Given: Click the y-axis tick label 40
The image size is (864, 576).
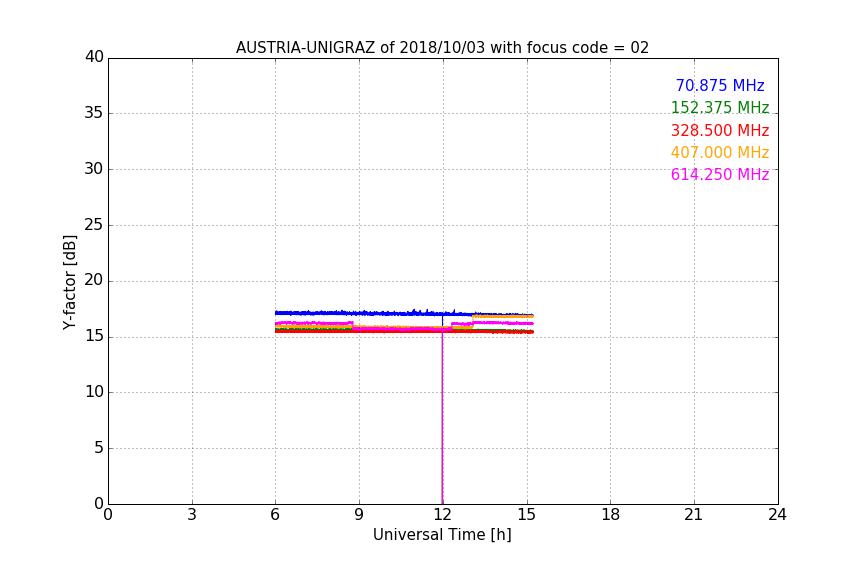Looking at the screenshot, I should tap(94, 57).
